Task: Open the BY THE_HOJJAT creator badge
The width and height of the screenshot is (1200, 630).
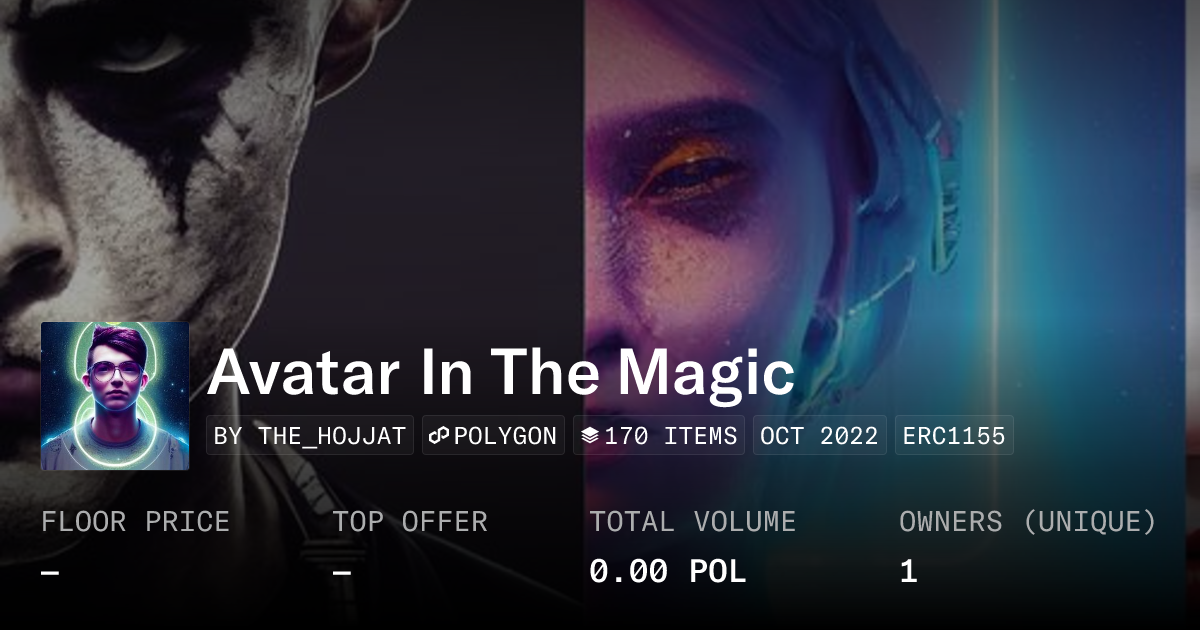Action: pyautogui.click(x=310, y=436)
